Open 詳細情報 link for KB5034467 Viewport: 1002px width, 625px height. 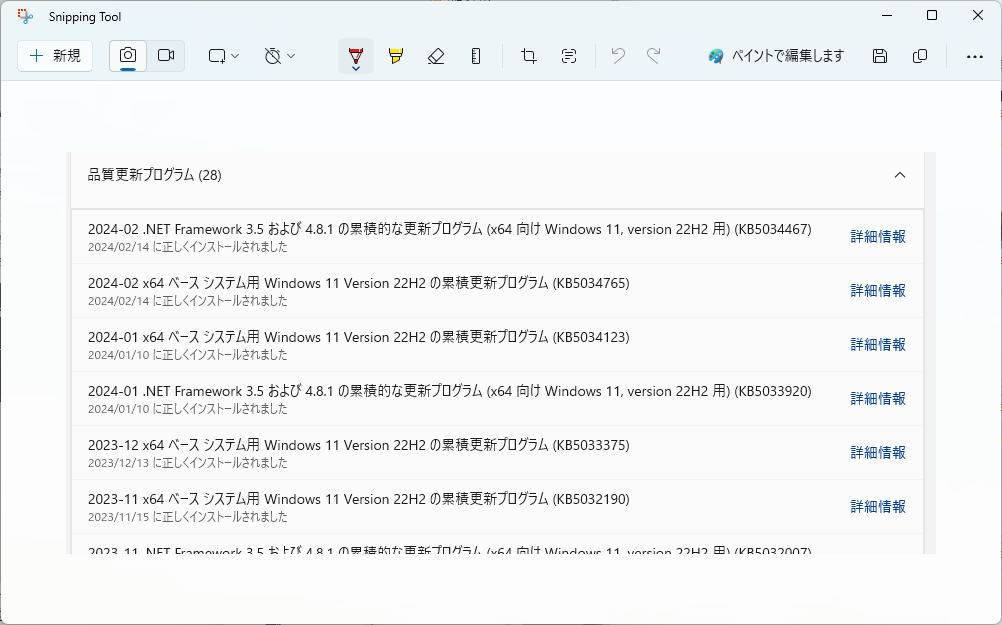point(878,236)
